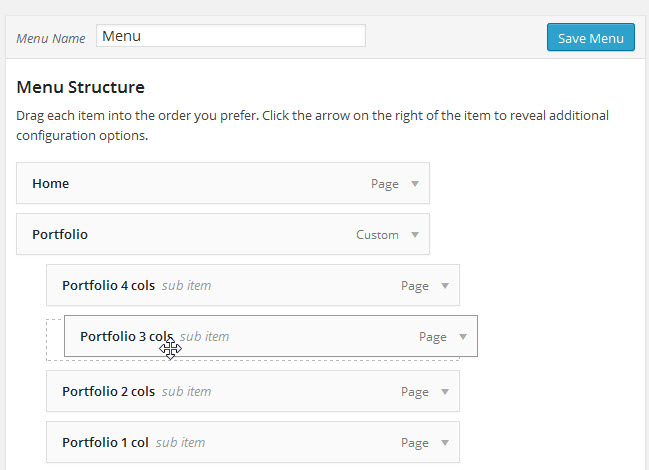Click the Portfolio 4 cols item title
This screenshot has width=649, height=470.
(108, 286)
